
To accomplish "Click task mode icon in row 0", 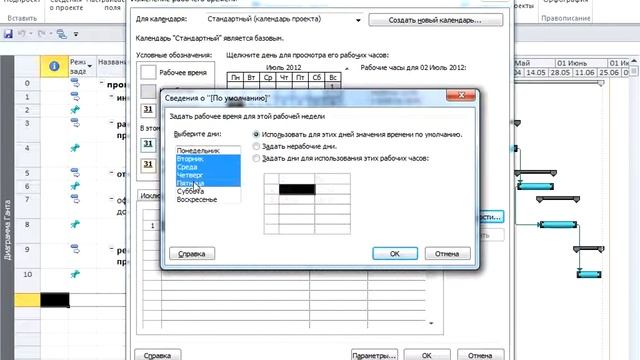I will click(75, 83).
